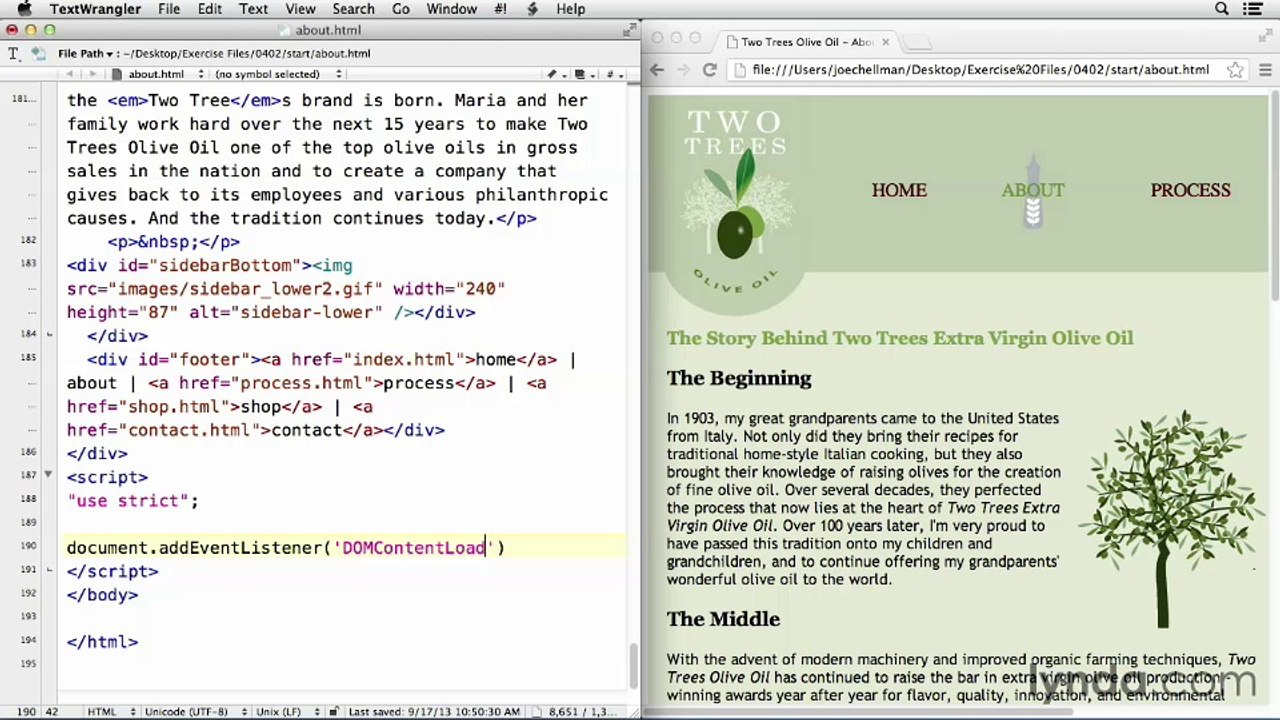The height and width of the screenshot is (720, 1280).
Task: Open the #! menu
Action: click(500, 9)
